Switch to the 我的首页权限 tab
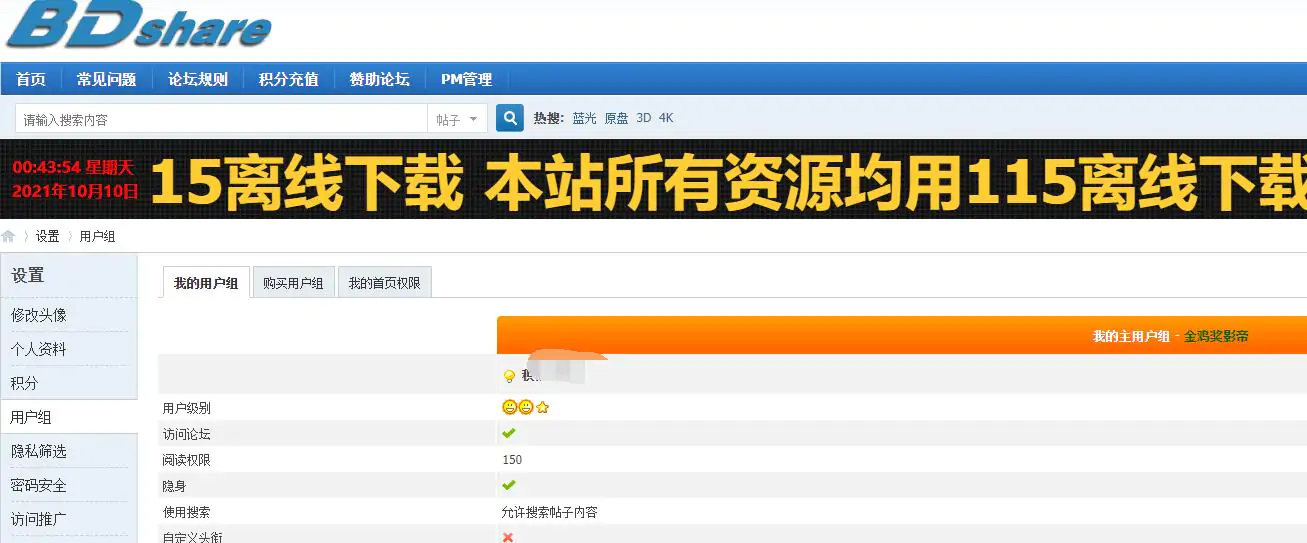 [x=385, y=283]
